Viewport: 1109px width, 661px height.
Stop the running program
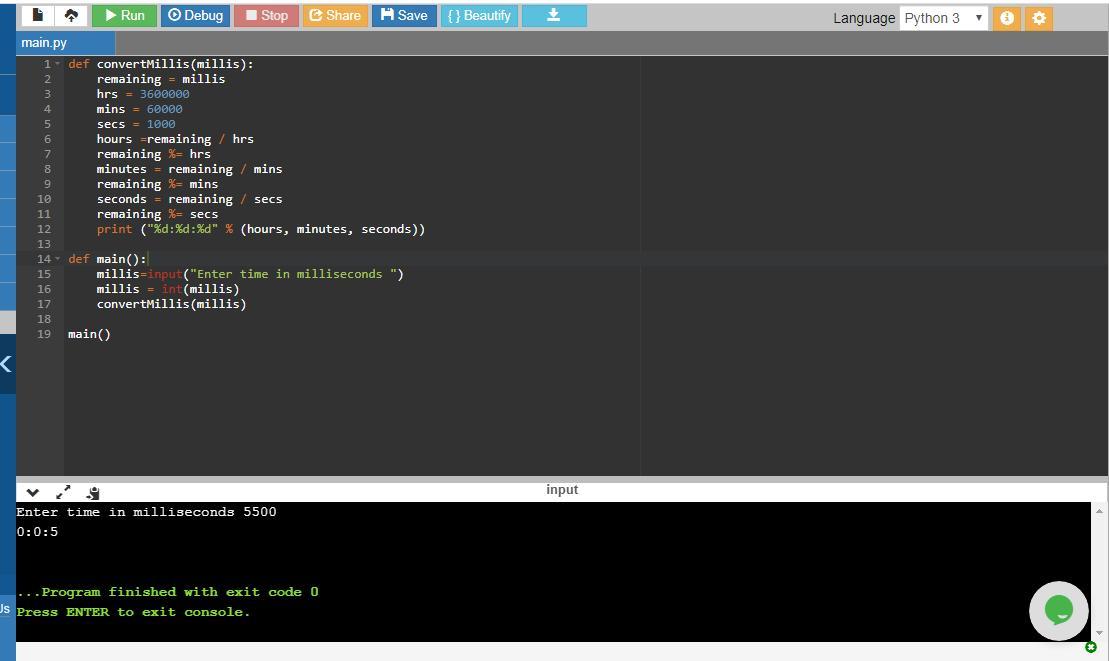266,16
